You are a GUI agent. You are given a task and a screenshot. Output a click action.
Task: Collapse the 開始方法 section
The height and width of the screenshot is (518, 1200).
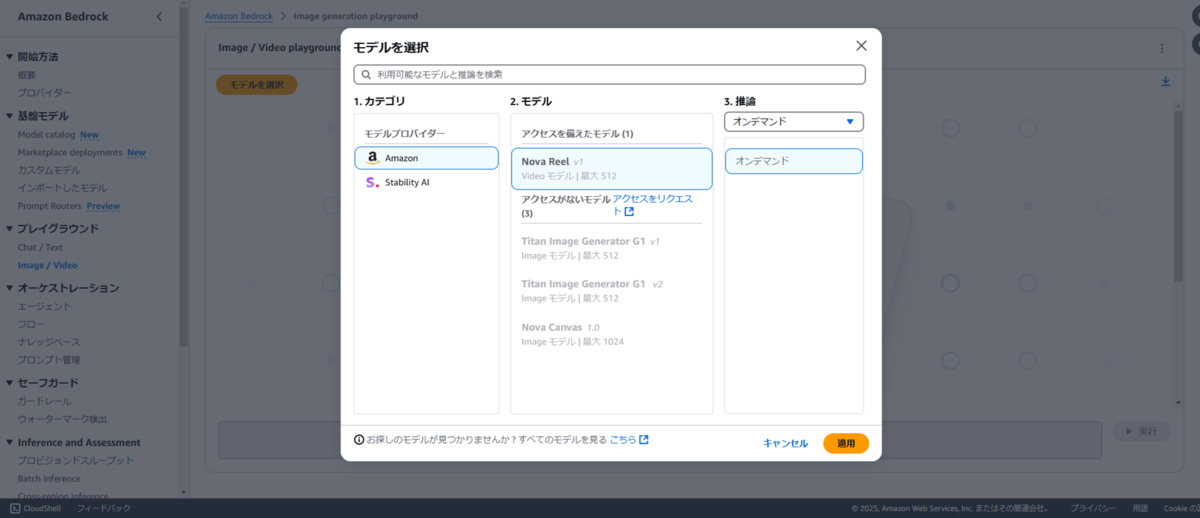coord(10,57)
